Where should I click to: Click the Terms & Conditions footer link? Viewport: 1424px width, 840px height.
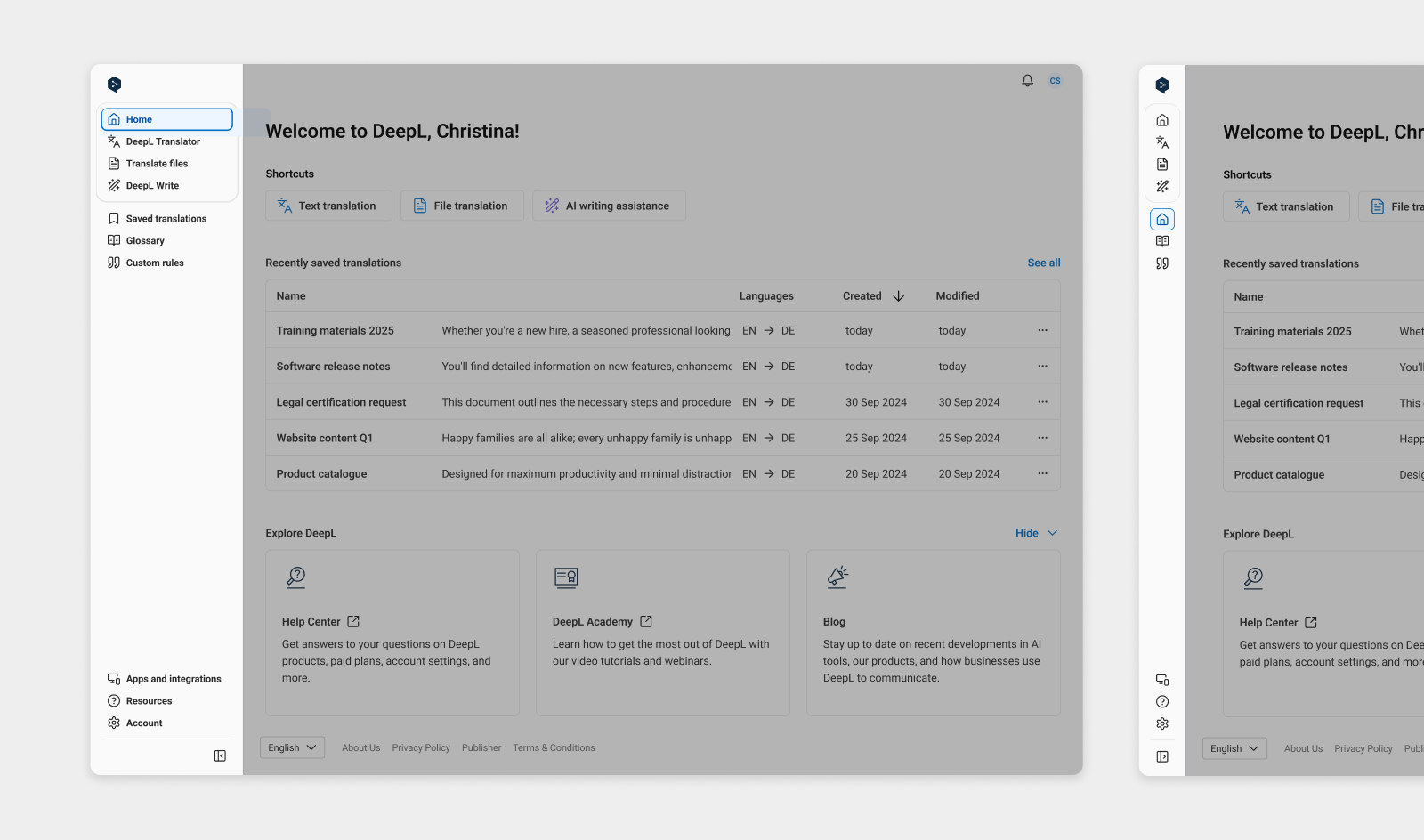[554, 748]
